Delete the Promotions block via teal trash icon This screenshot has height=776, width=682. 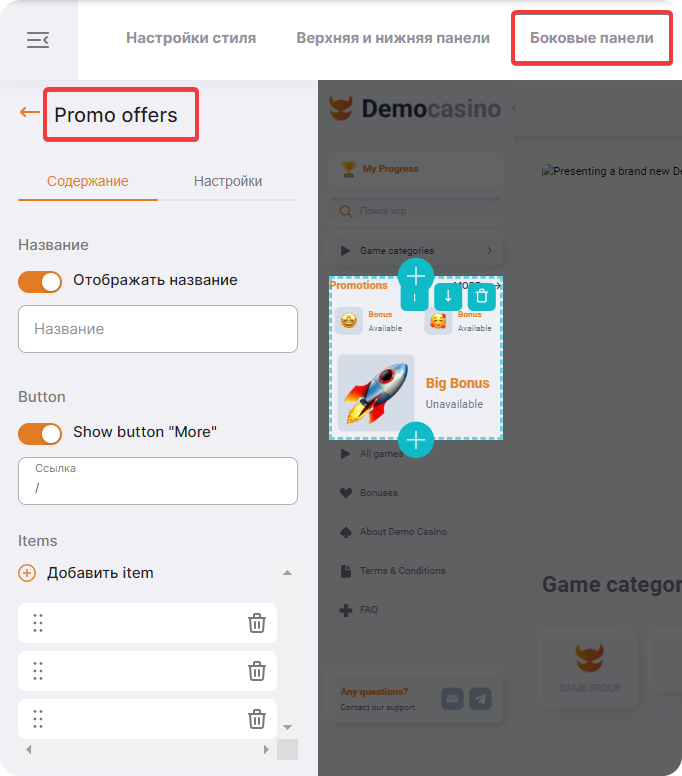[x=482, y=296]
